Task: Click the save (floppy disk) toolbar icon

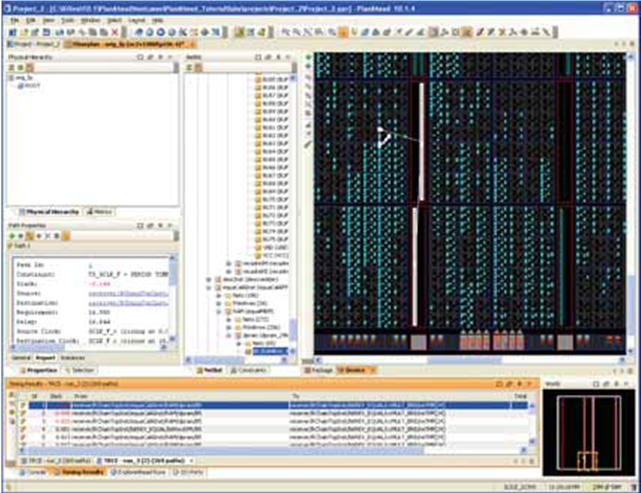Action: [x=47, y=32]
